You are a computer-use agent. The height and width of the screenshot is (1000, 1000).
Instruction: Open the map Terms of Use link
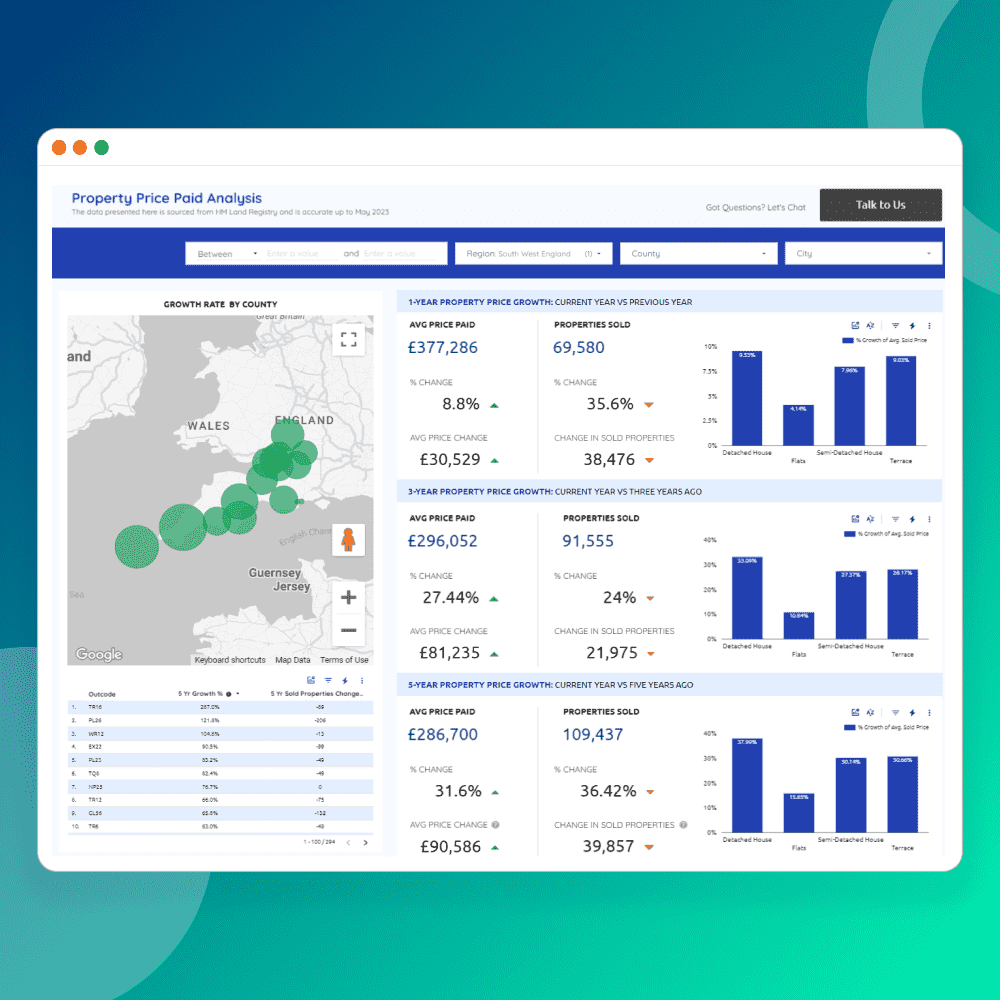click(x=344, y=660)
